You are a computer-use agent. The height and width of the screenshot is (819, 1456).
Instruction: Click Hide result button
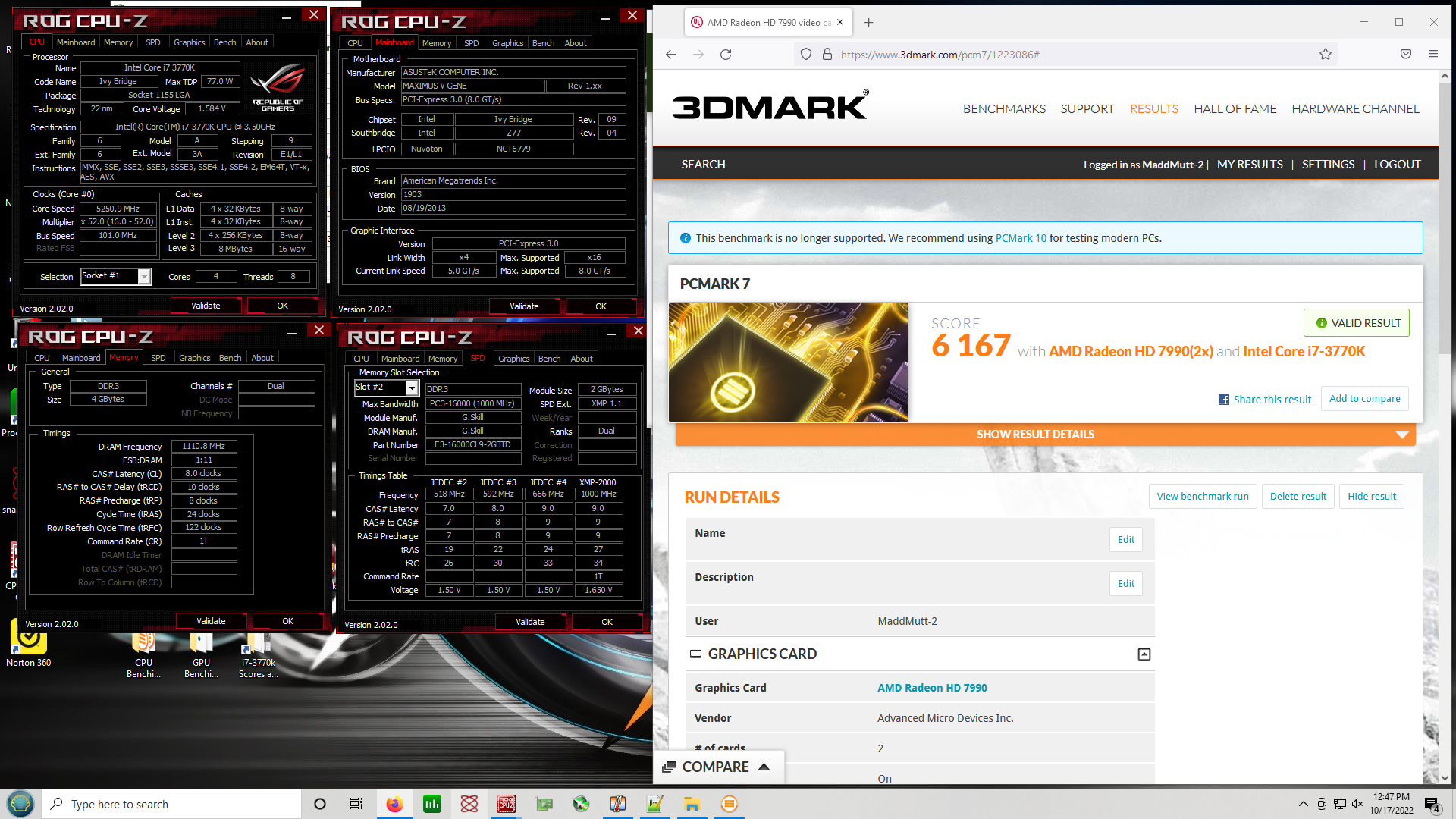click(1371, 497)
